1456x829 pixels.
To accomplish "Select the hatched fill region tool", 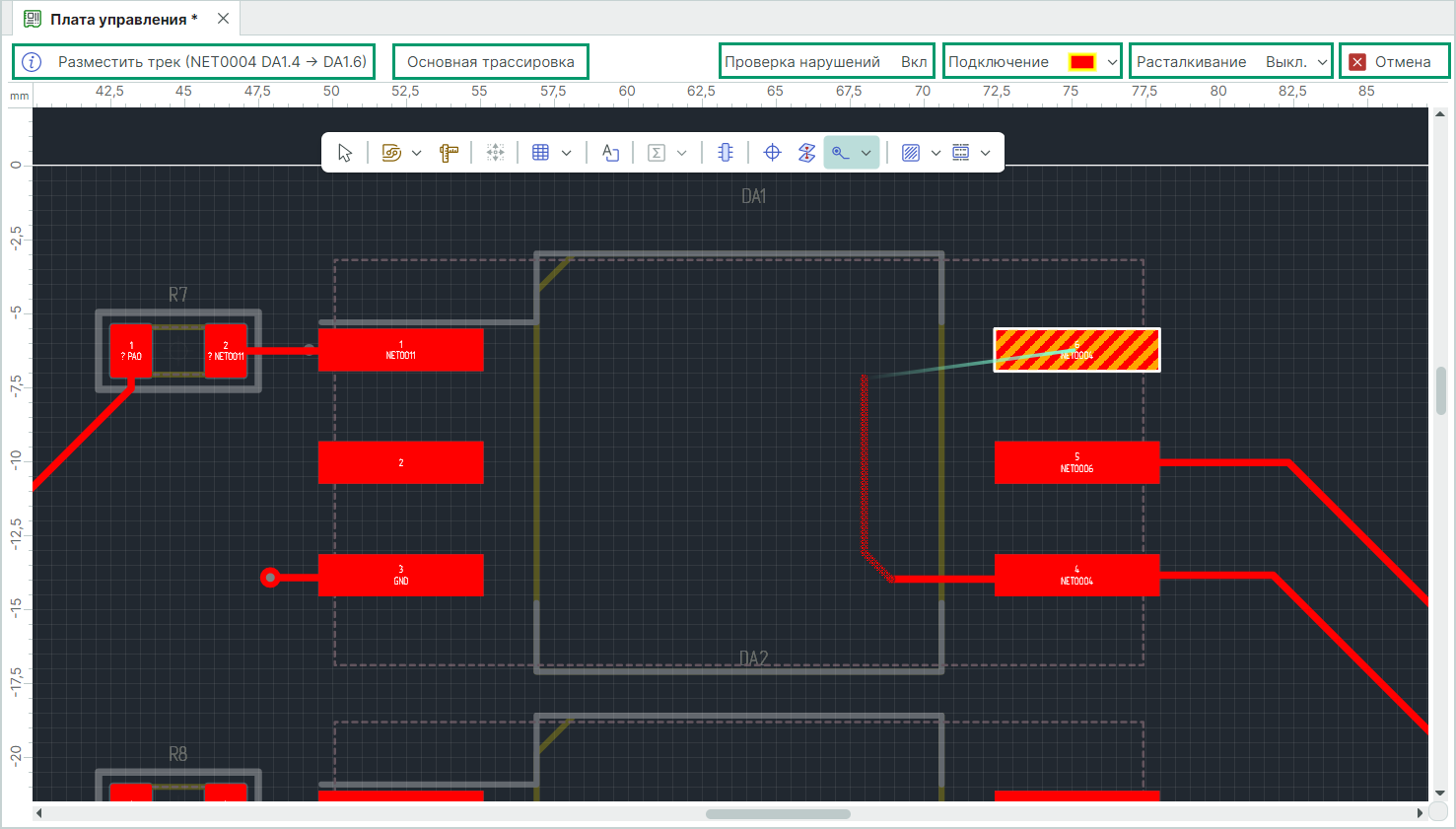I will [x=911, y=153].
